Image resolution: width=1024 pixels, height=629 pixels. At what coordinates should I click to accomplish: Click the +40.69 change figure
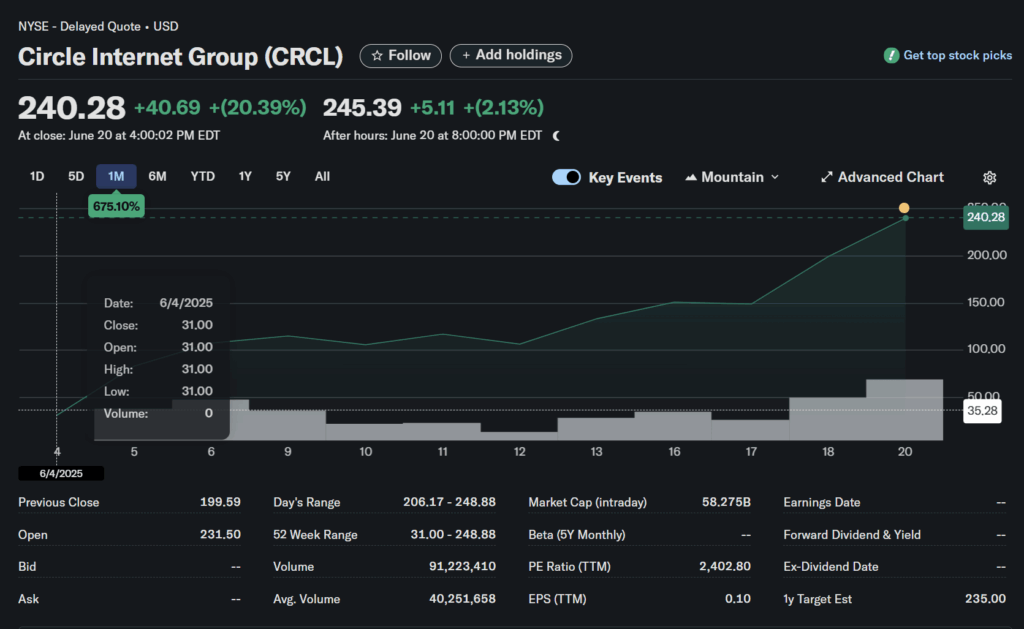(167, 108)
